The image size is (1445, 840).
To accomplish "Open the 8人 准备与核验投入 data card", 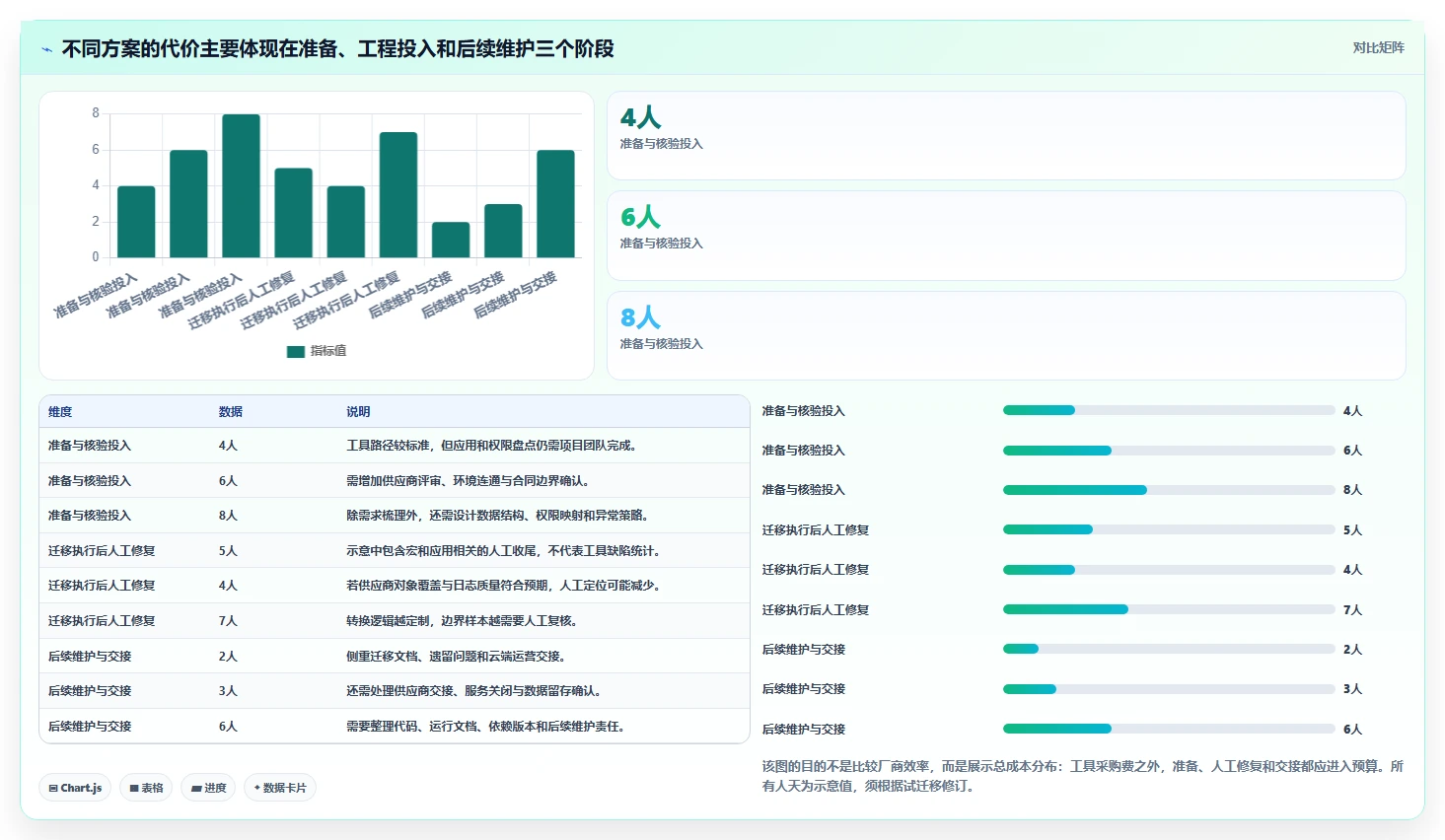I will point(1006,335).
